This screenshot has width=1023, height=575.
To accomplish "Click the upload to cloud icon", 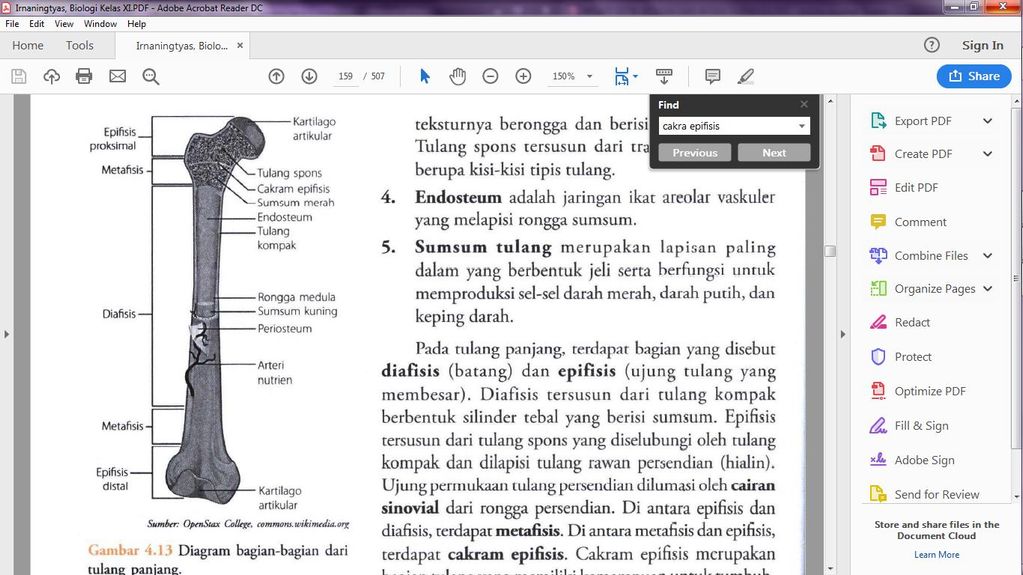I will (x=51, y=76).
